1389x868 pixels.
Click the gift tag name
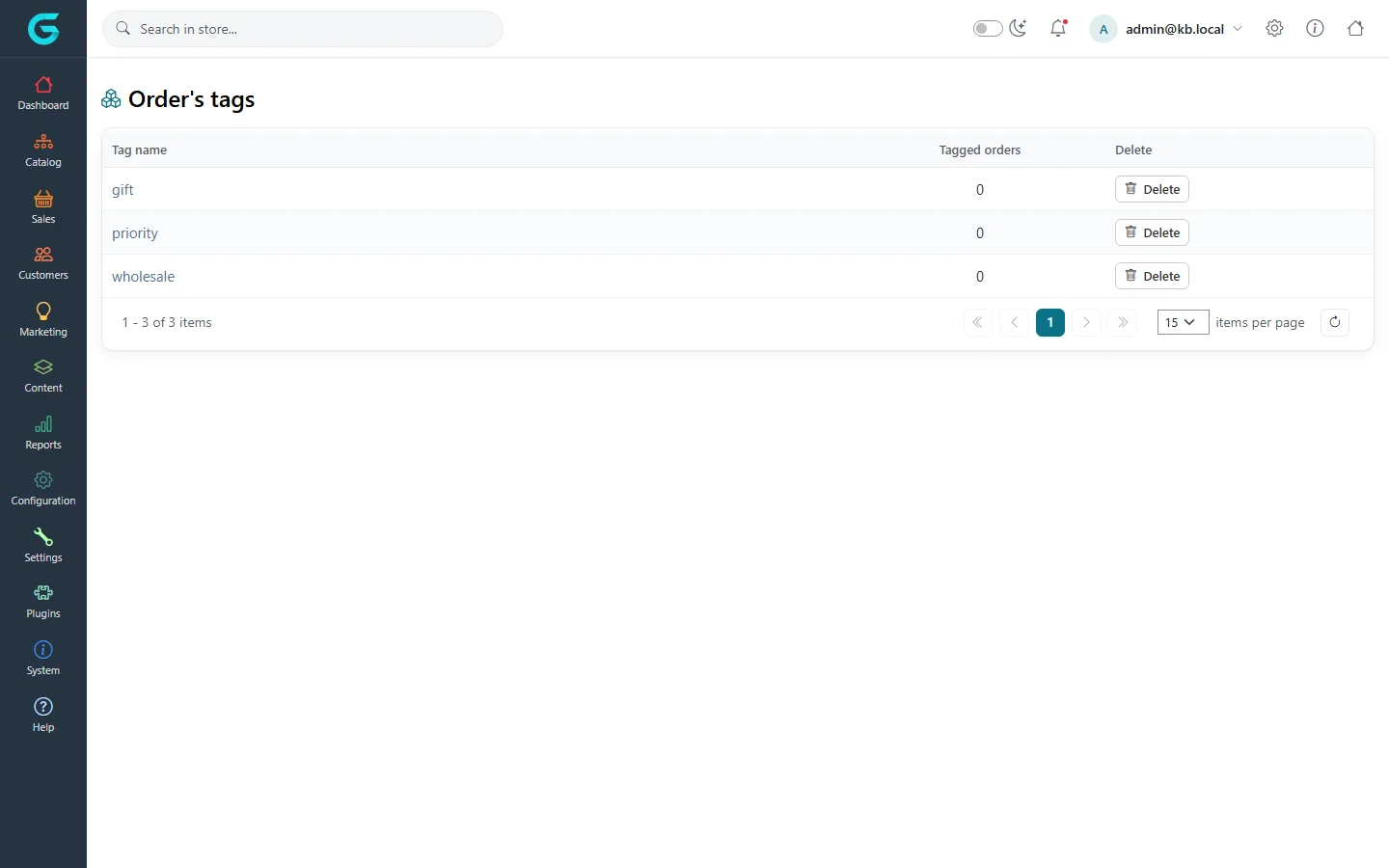pos(123,190)
